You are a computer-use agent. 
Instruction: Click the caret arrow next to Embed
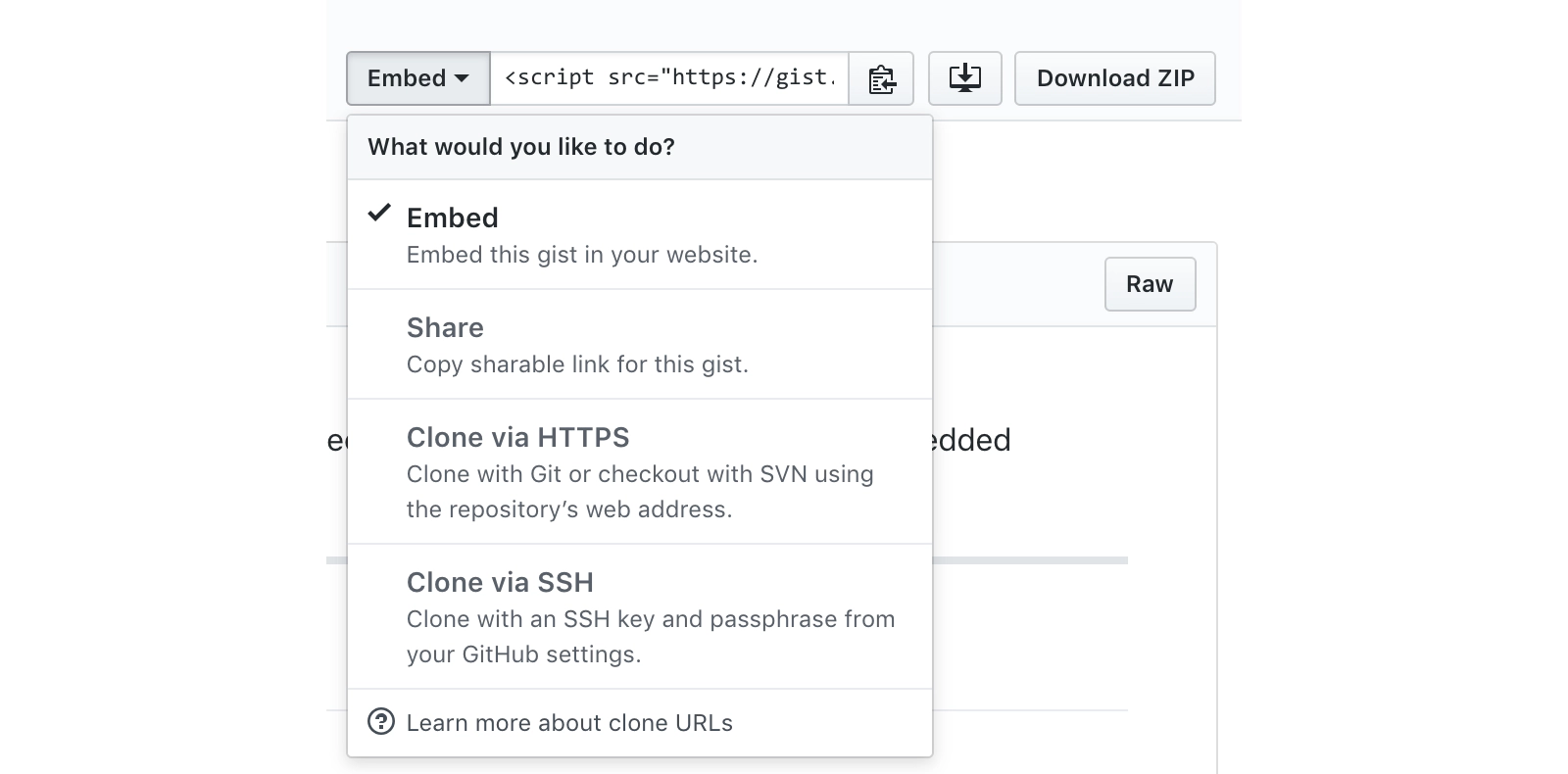[x=462, y=78]
